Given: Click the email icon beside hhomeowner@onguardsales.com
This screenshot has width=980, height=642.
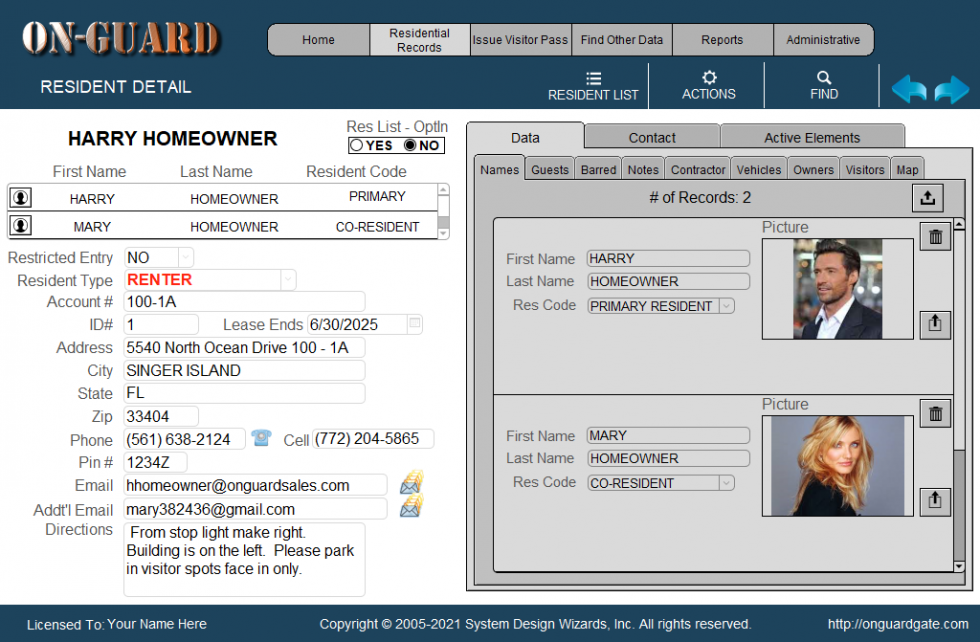Looking at the screenshot, I should 411,483.
